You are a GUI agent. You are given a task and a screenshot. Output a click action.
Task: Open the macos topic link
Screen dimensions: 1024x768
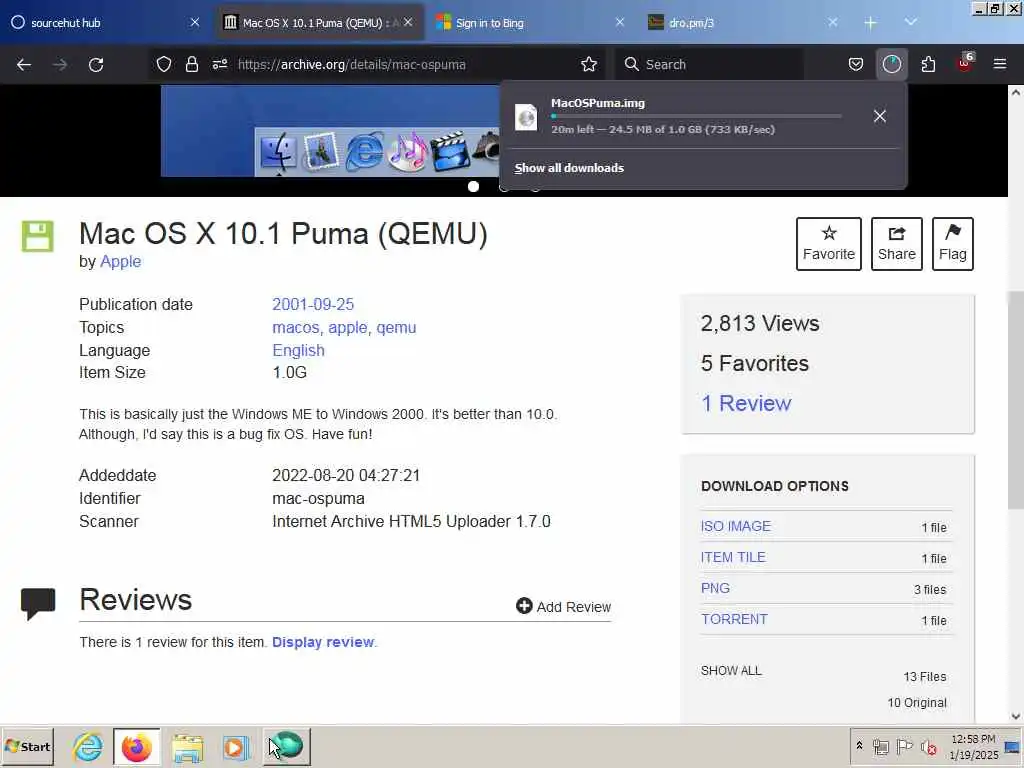coord(297,327)
